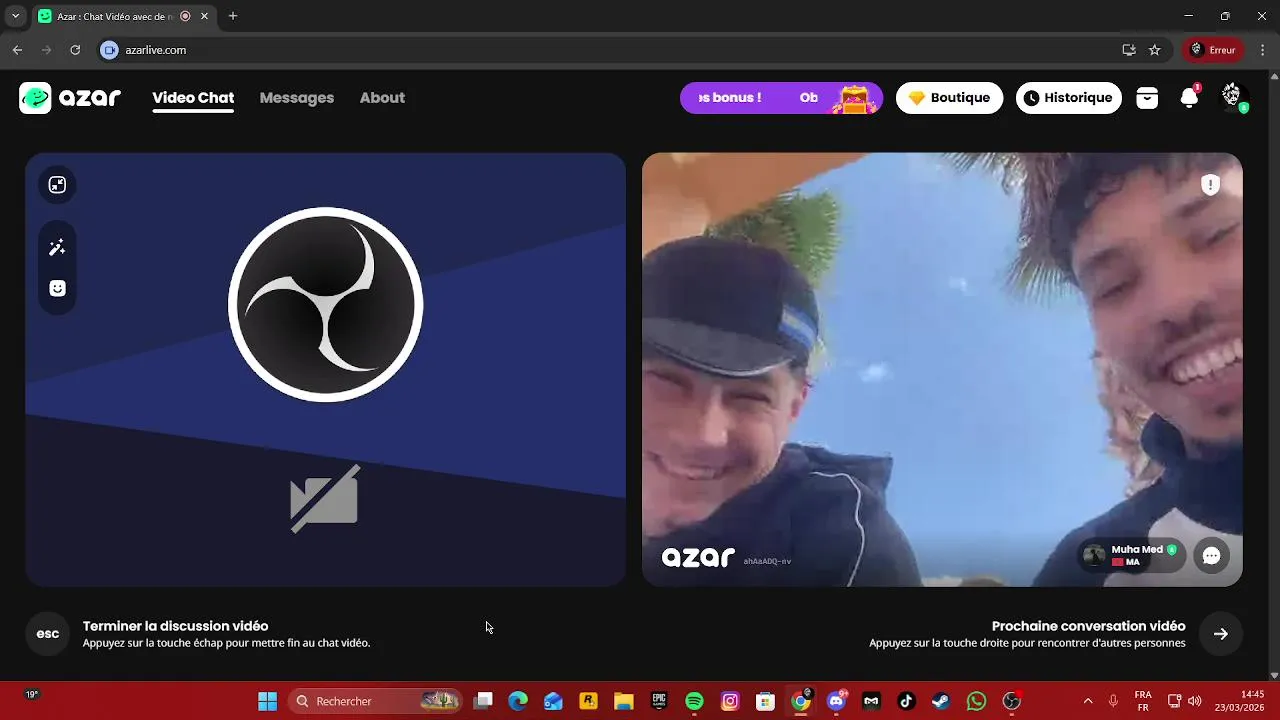
Task: Switch to the Messages tab
Action: click(x=297, y=98)
